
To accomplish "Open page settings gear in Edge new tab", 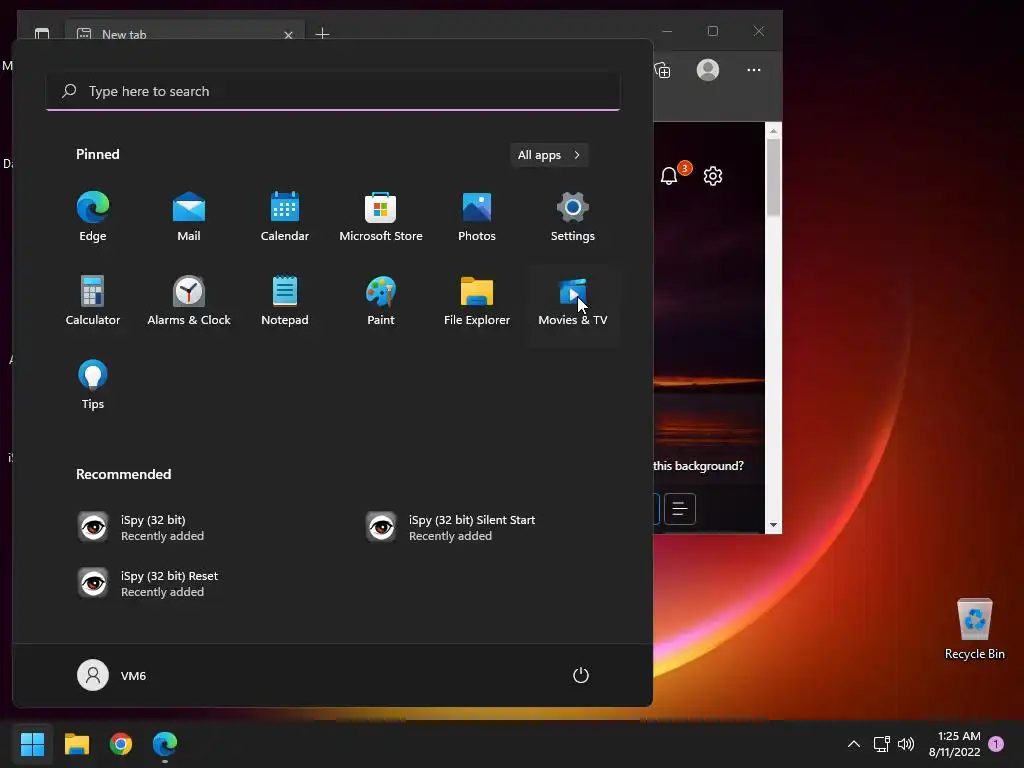I will 713,176.
